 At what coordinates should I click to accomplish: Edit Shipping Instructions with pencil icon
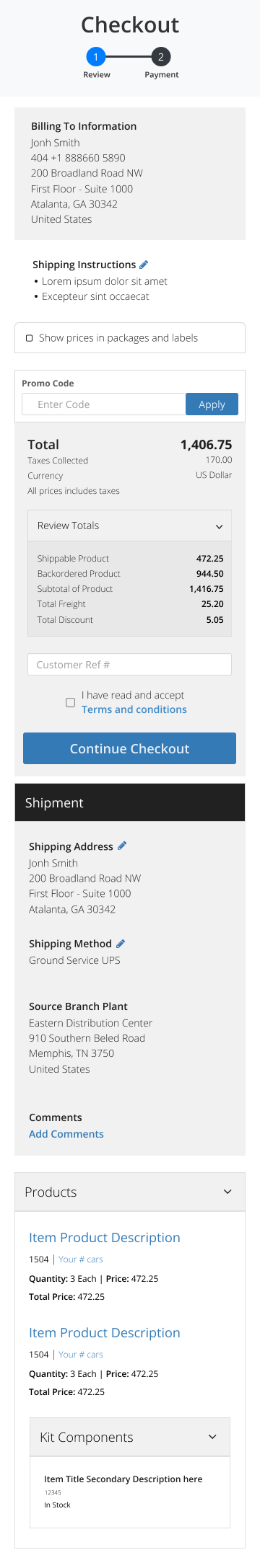click(x=144, y=265)
